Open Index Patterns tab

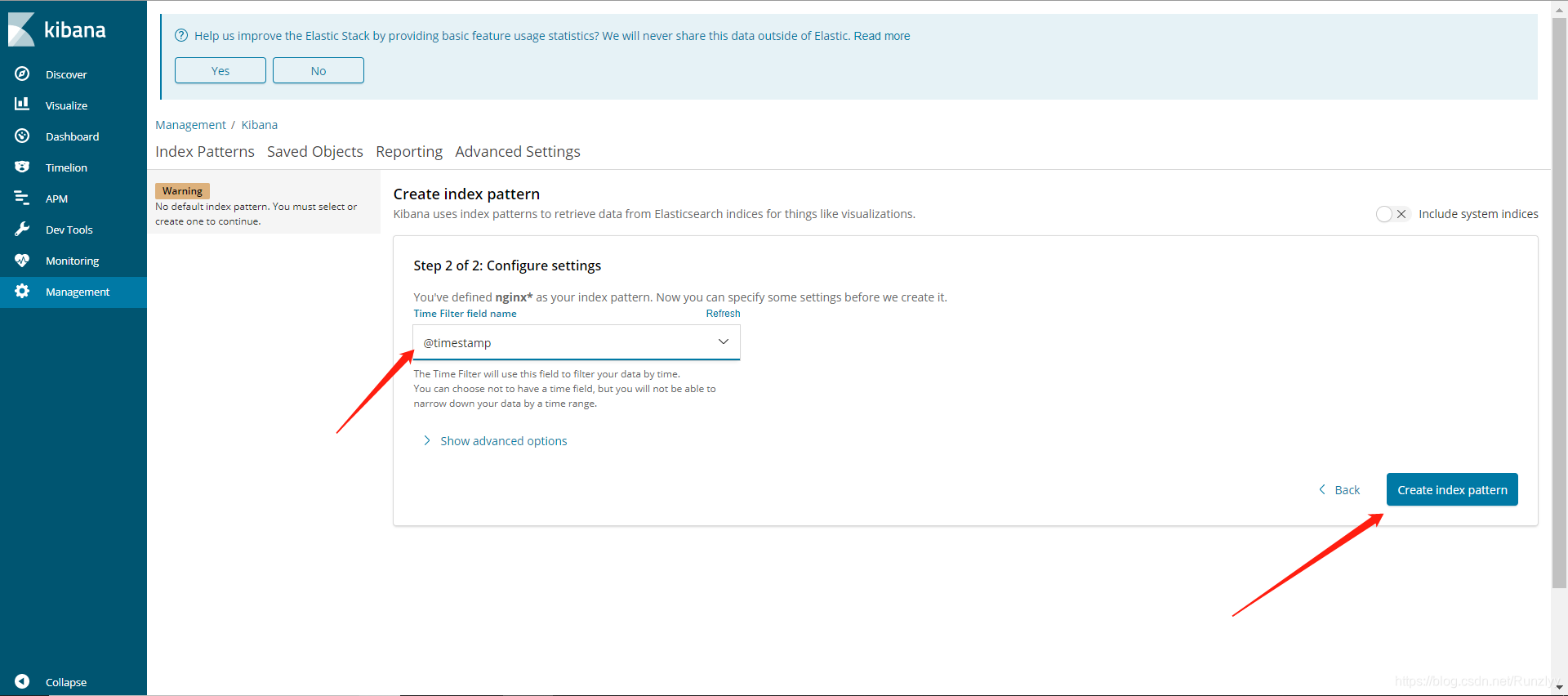pyautogui.click(x=205, y=152)
